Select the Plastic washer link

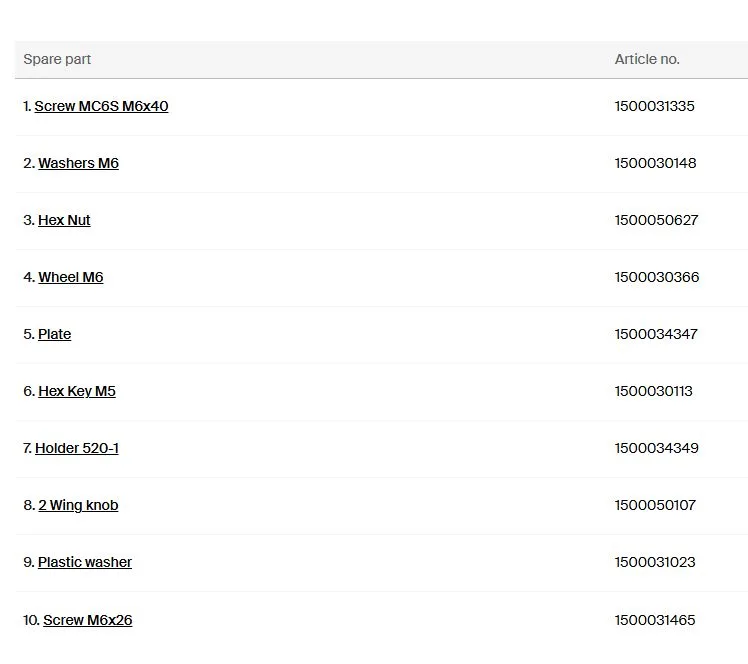pyautogui.click(x=85, y=562)
